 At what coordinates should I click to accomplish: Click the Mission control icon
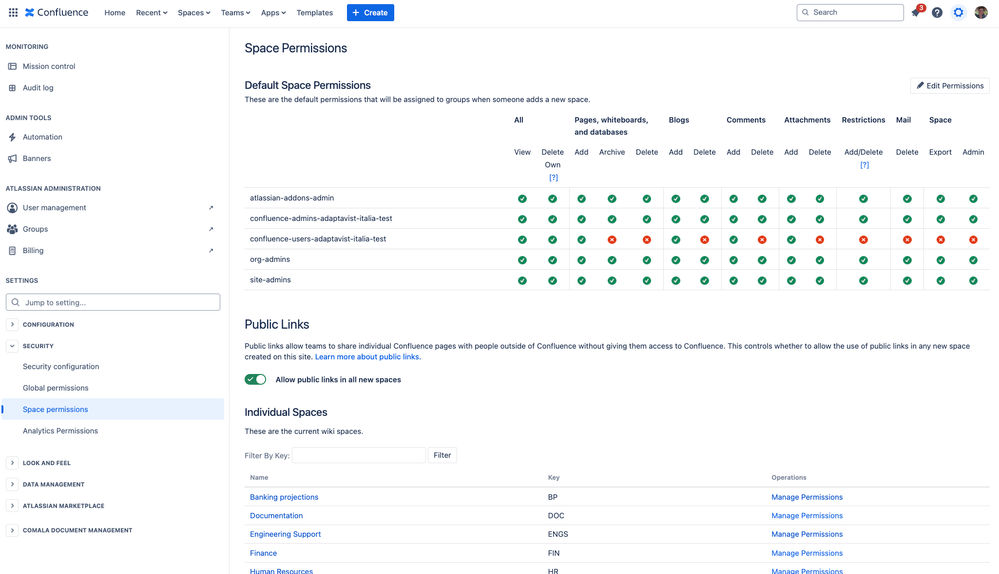click(12, 66)
